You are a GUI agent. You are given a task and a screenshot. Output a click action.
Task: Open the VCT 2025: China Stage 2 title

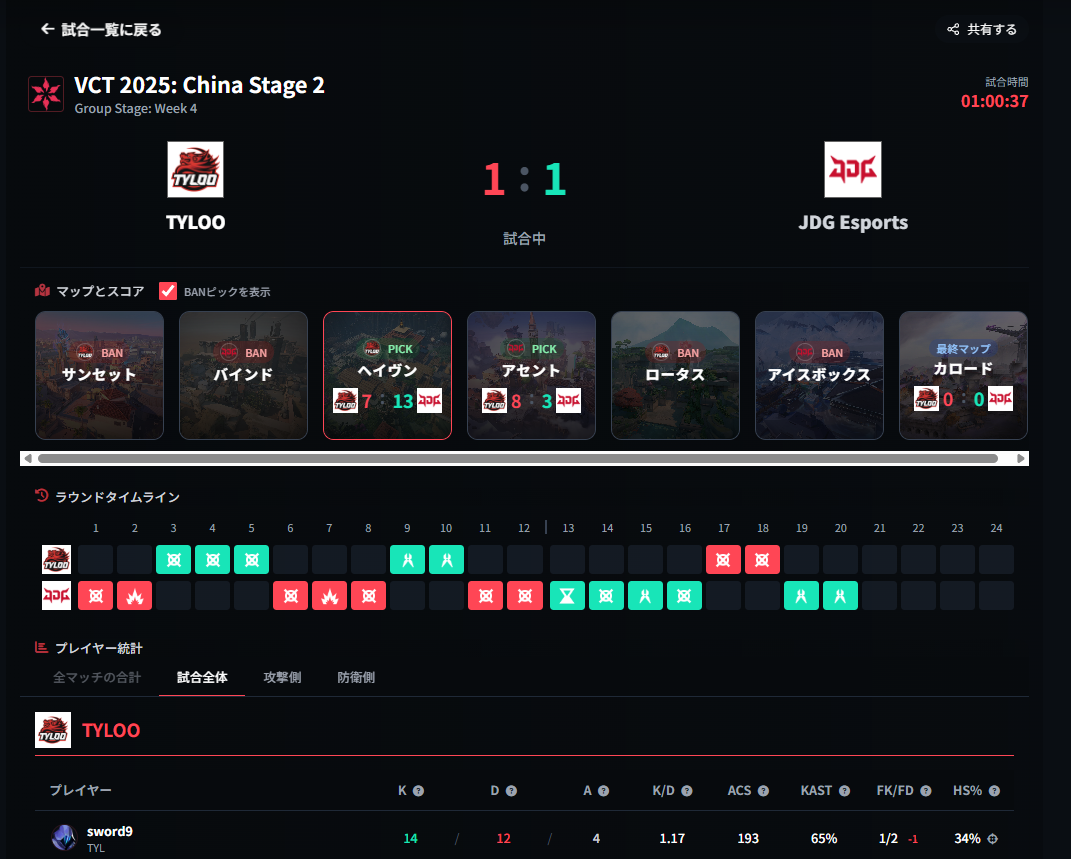199,85
